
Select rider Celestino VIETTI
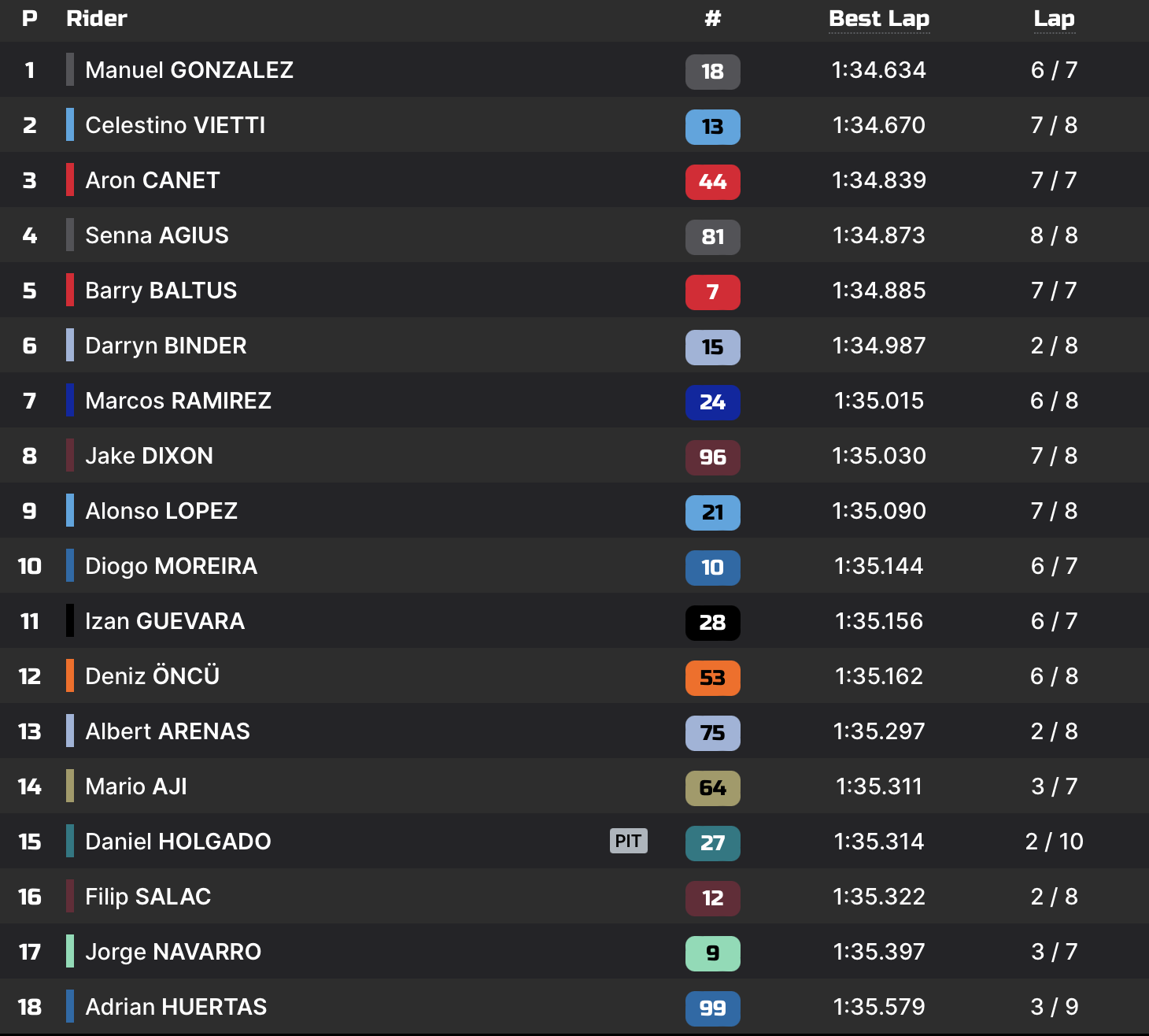click(175, 125)
